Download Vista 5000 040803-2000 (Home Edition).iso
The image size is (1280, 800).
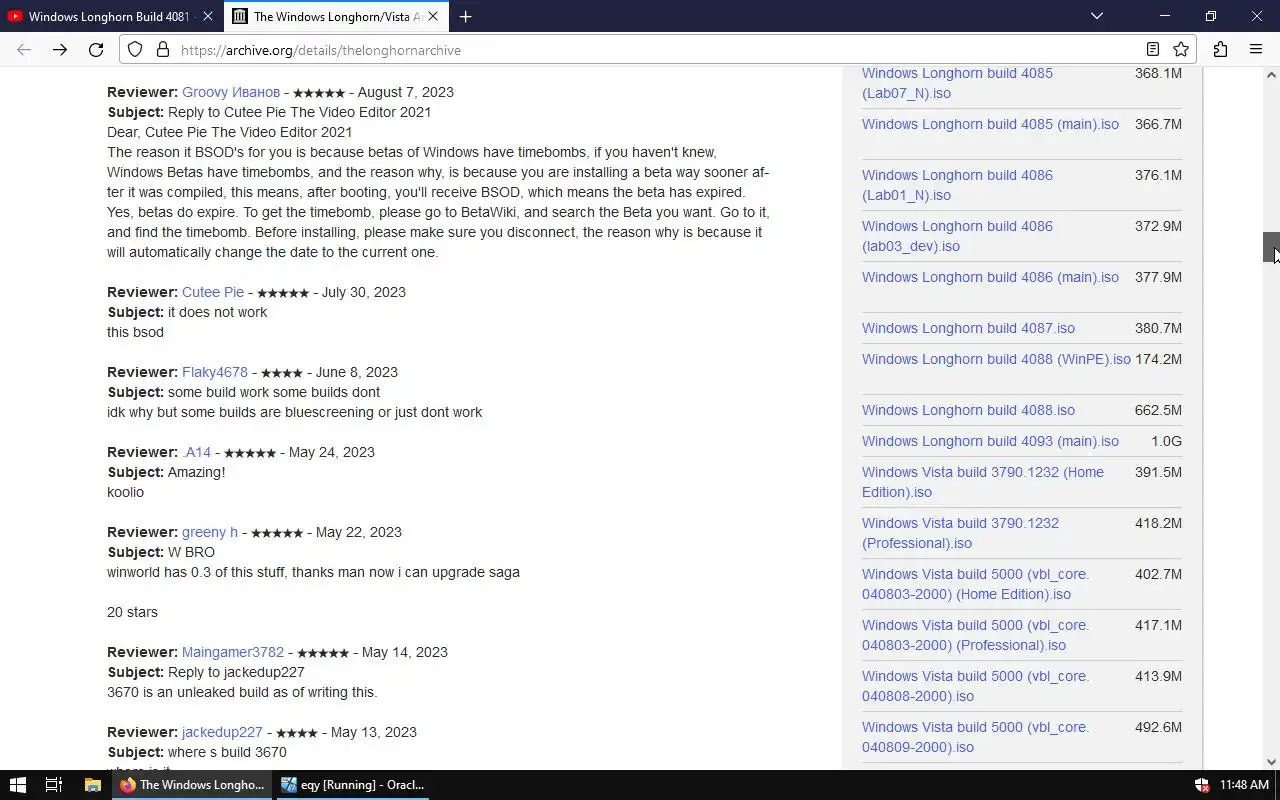pyautogui.click(x=975, y=584)
